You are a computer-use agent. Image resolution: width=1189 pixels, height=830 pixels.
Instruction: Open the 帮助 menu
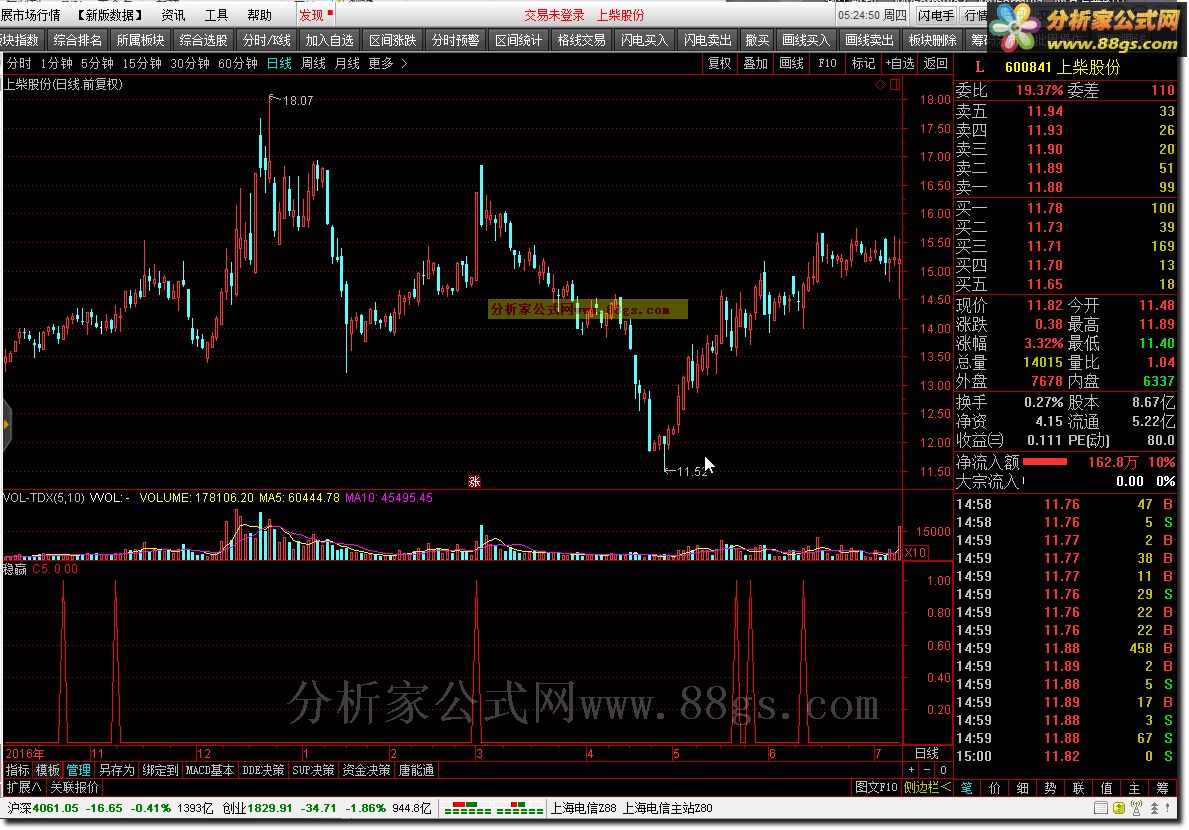[x=259, y=15]
